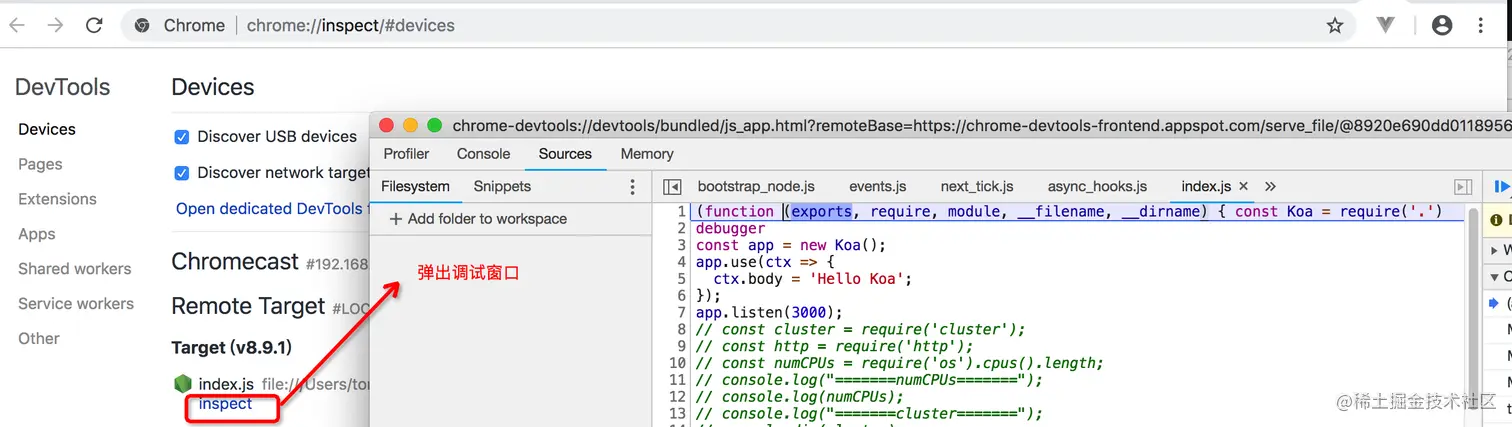The width and height of the screenshot is (1512, 427).
Task: Select Pages in the DevTools sidebar
Action: [40, 164]
